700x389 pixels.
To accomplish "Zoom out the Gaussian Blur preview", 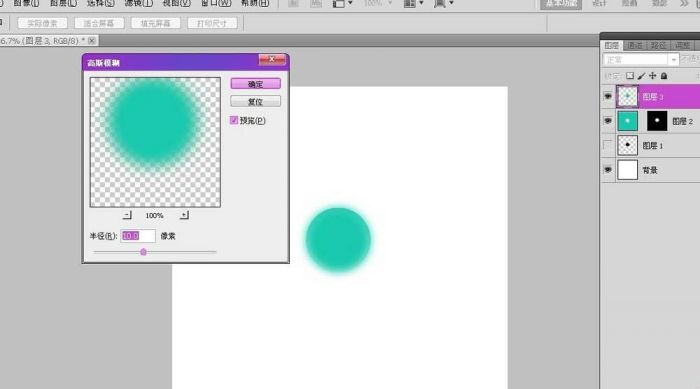I will 127,215.
